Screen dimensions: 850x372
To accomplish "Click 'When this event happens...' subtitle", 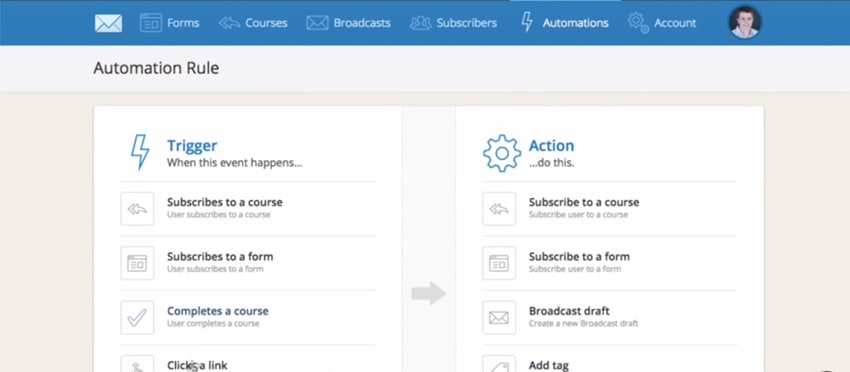I will pos(235,163).
